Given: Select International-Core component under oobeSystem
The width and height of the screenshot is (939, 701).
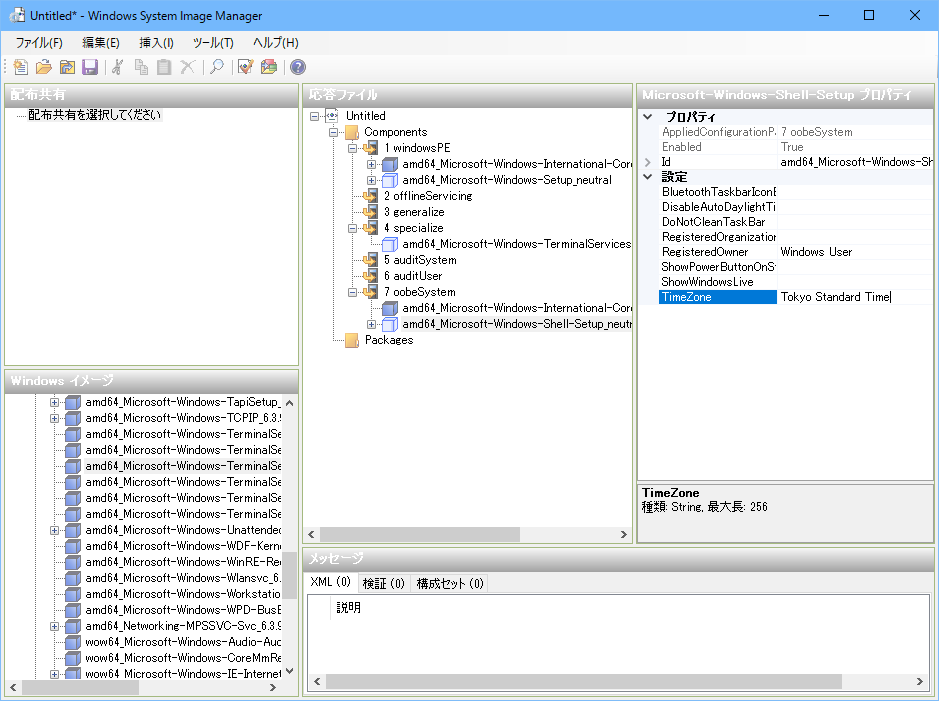Looking at the screenshot, I should click(x=516, y=308).
